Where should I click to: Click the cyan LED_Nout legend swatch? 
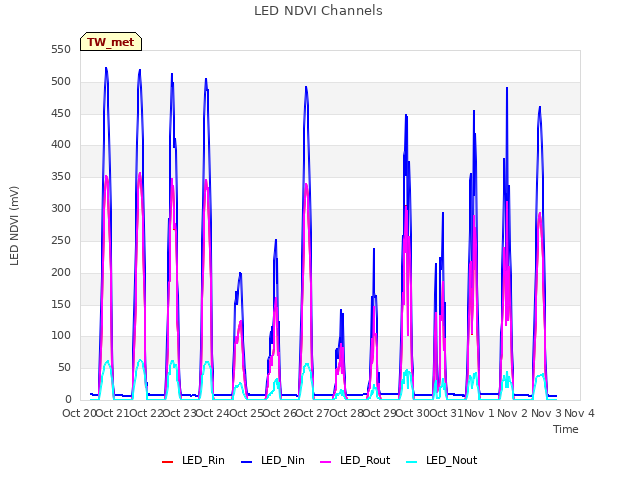coord(412,462)
